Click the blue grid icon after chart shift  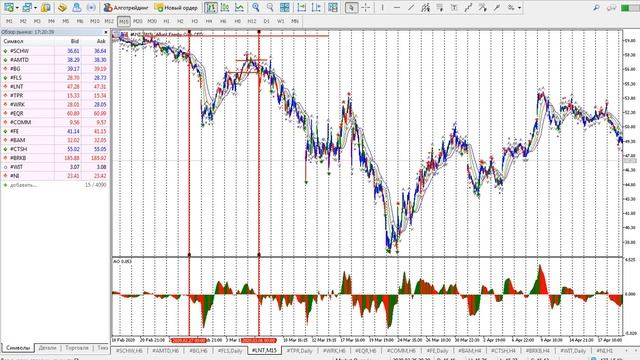[333, 7]
